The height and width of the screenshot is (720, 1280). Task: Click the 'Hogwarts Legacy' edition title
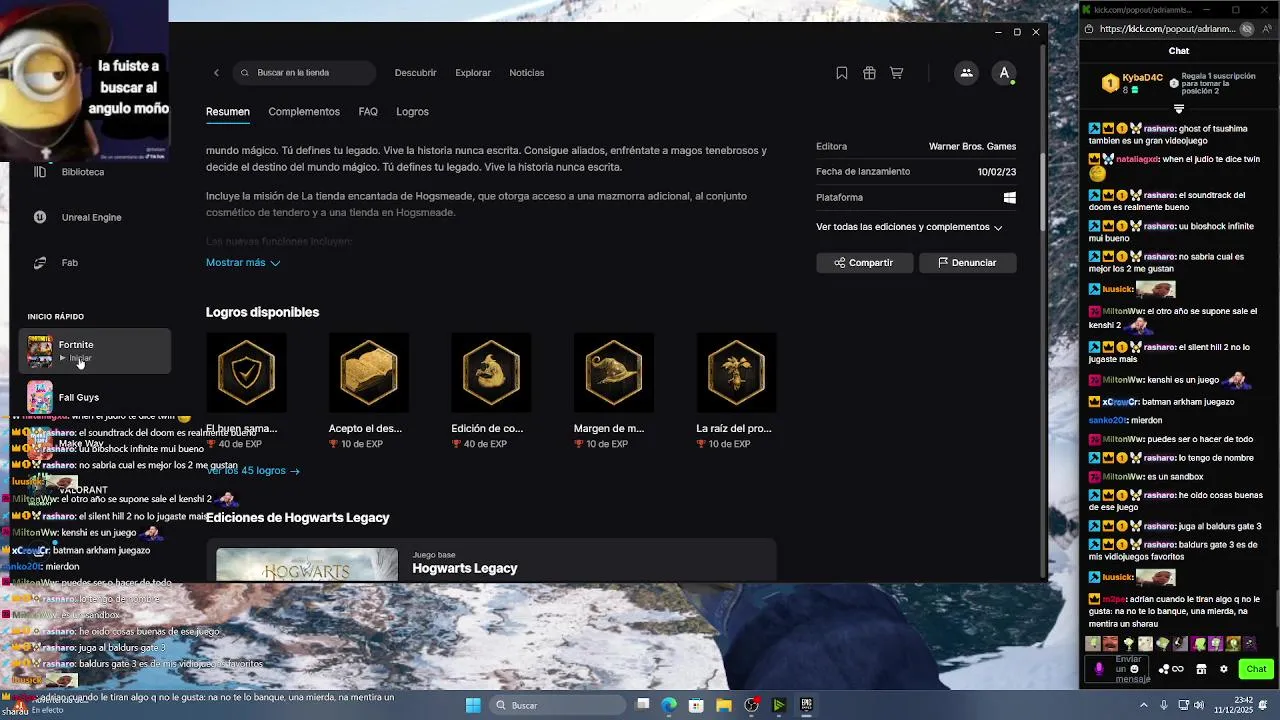click(465, 568)
